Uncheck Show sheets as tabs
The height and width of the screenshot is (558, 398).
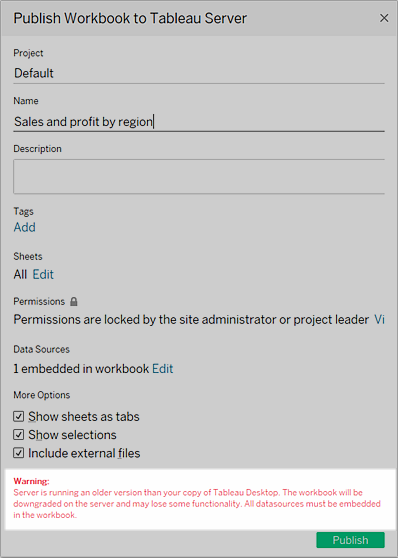[x=19, y=416]
